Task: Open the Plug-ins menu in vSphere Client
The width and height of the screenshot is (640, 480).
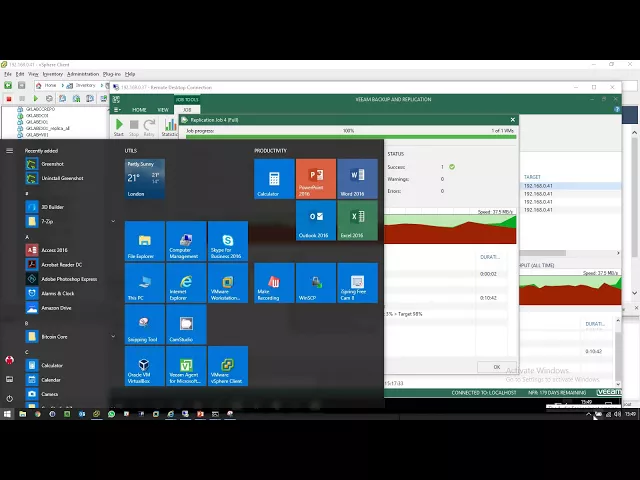Action: [112, 74]
